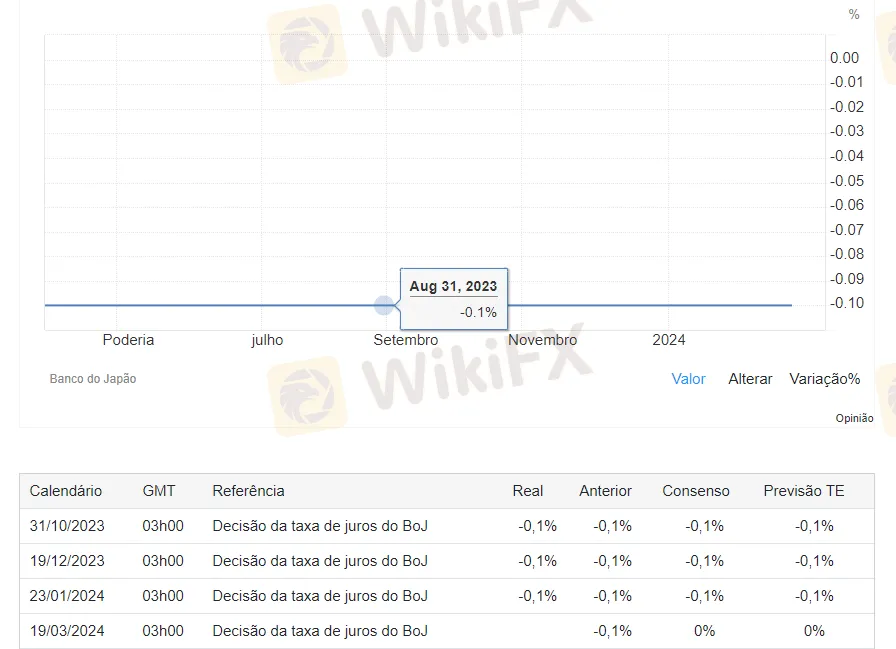Click the highlighted data point on the chart line
Viewport: 896px width, 649px height.
384,305
